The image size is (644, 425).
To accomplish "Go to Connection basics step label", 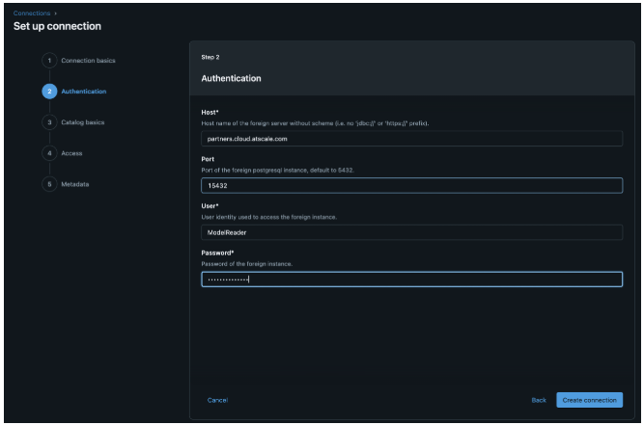I will click(x=88, y=60).
